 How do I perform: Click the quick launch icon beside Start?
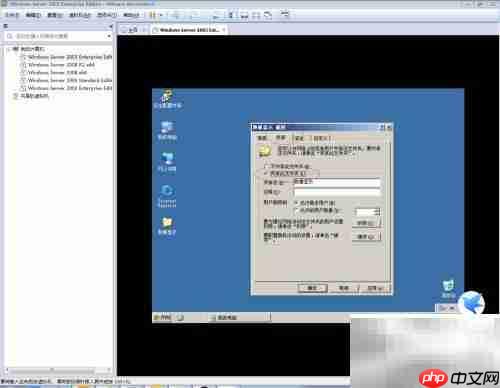click(180, 317)
